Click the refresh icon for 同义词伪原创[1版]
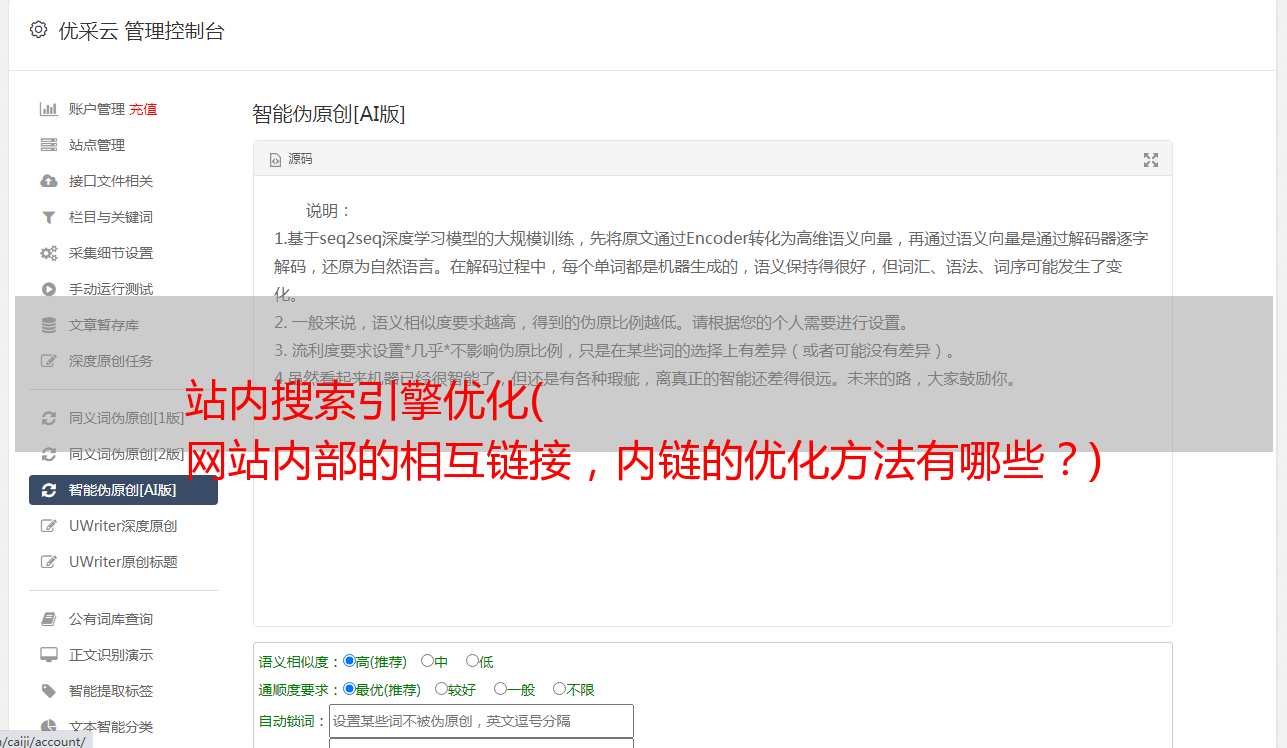Viewport: 1287px width, 748px height. point(48,418)
